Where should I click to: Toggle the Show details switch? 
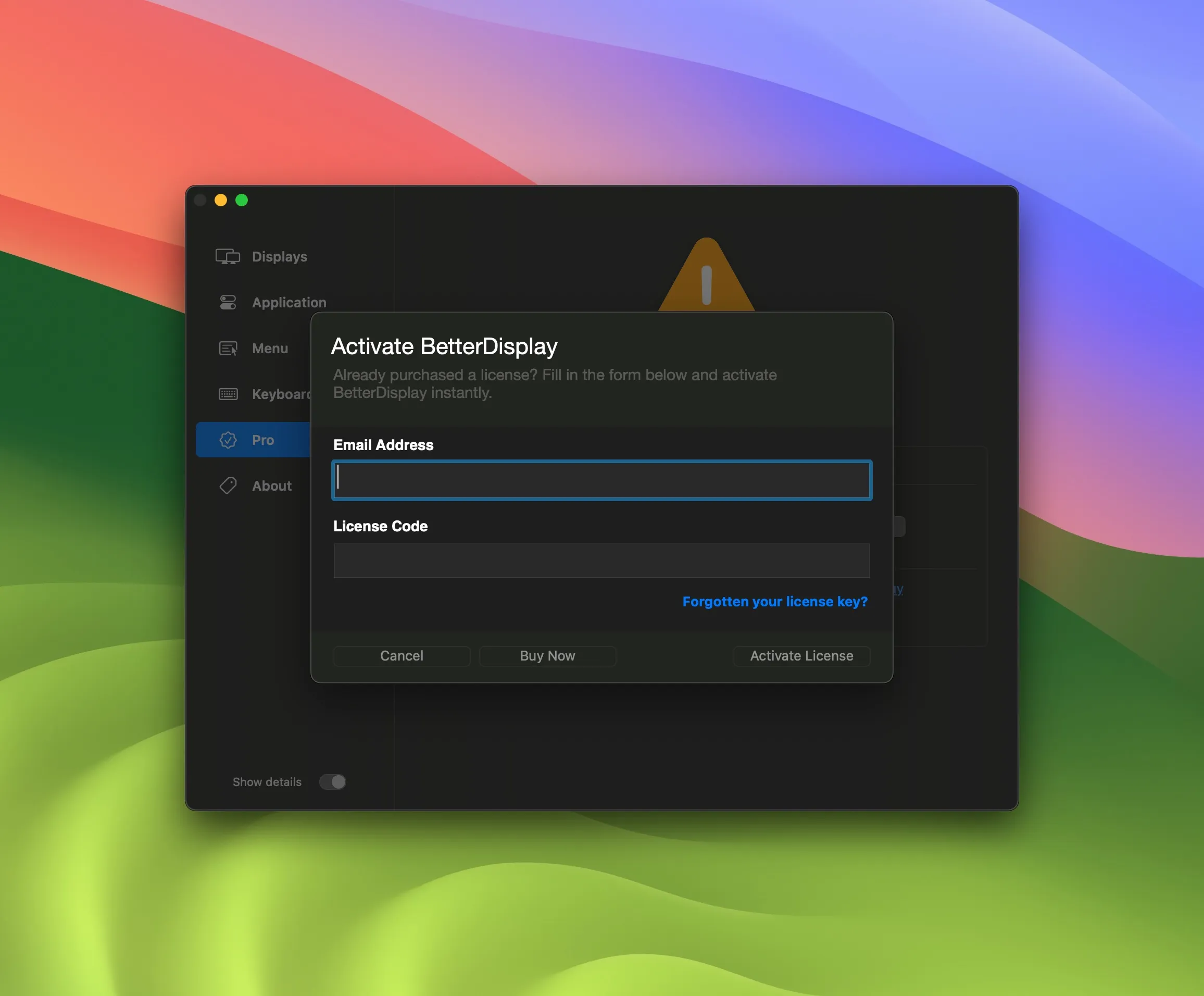[333, 781]
